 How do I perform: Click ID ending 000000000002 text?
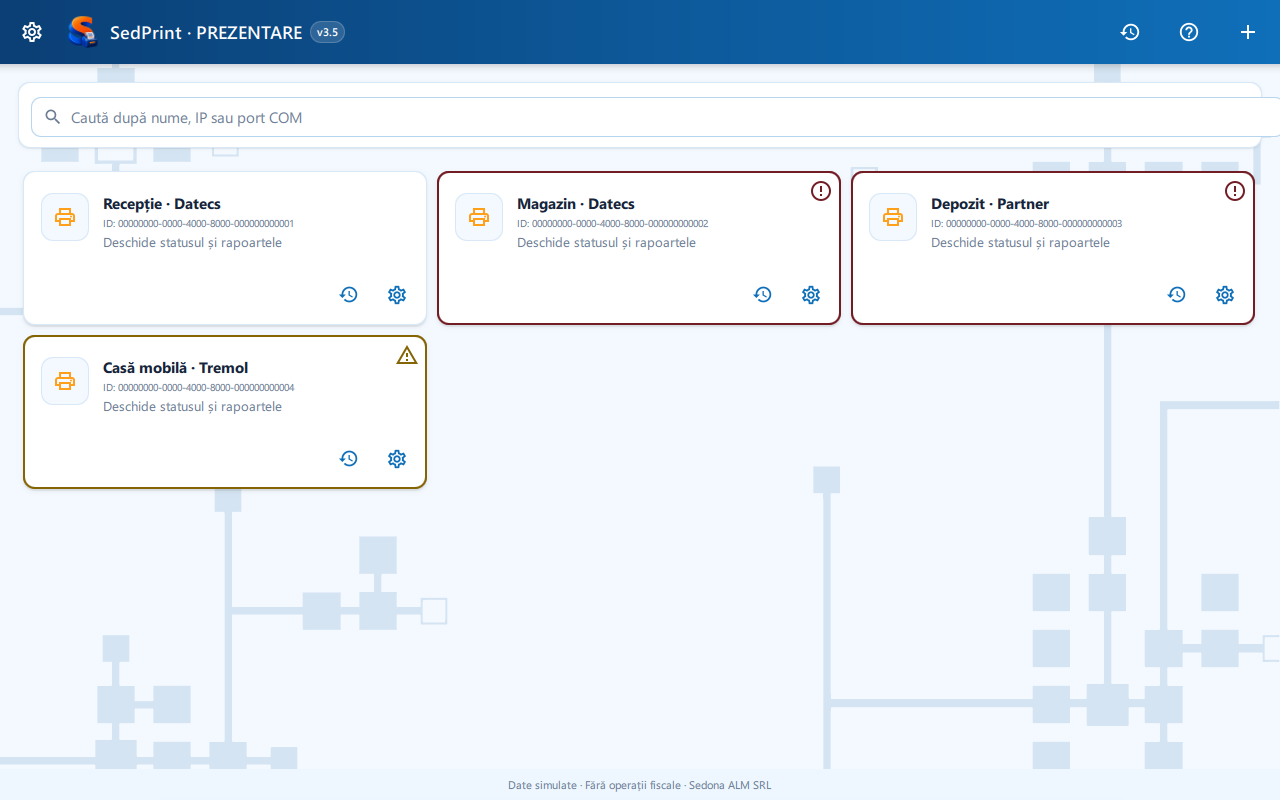point(612,224)
